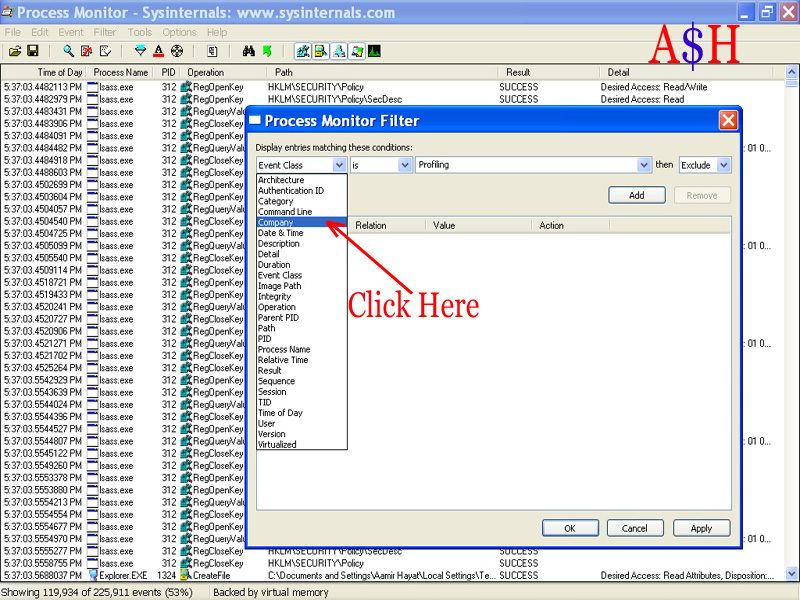The height and width of the screenshot is (600, 800).
Task: Click the Apply button
Action: (701, 528)
